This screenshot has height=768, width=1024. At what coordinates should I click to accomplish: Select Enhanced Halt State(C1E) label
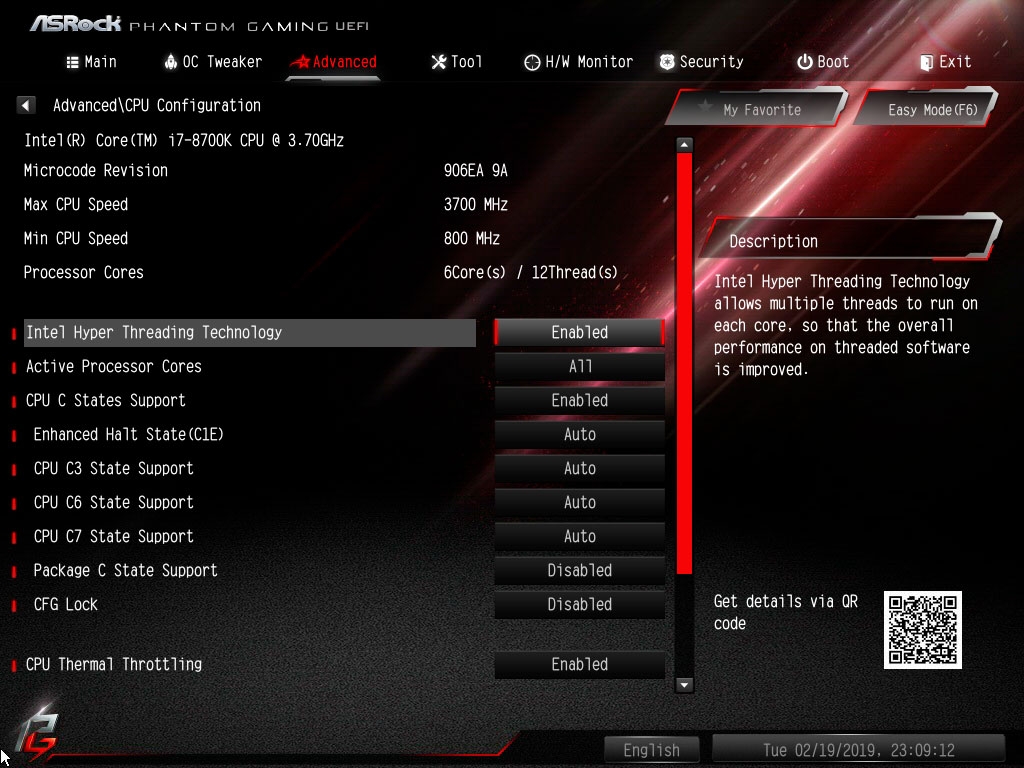[x=129, y=434]
